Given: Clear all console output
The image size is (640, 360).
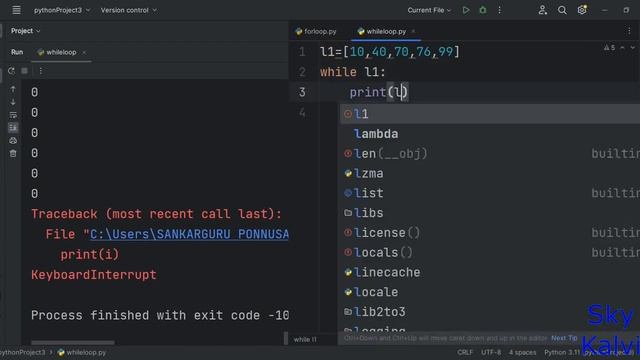Looking at the screenshot, I should tap(13, 154).
